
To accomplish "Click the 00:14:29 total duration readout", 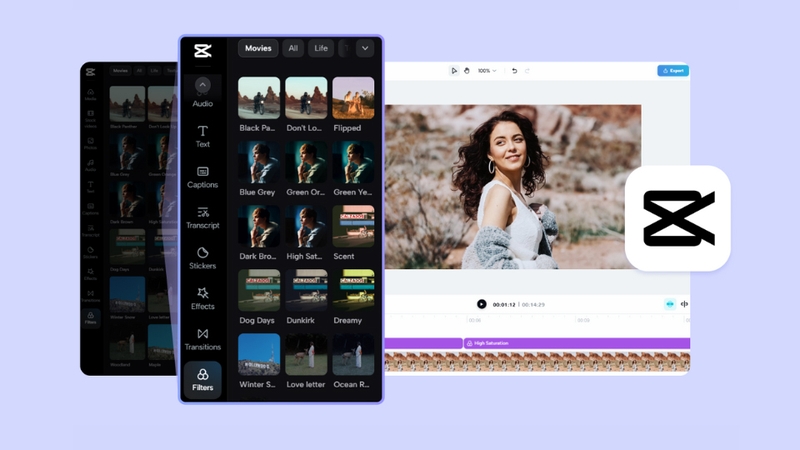I will click(533, 305).
